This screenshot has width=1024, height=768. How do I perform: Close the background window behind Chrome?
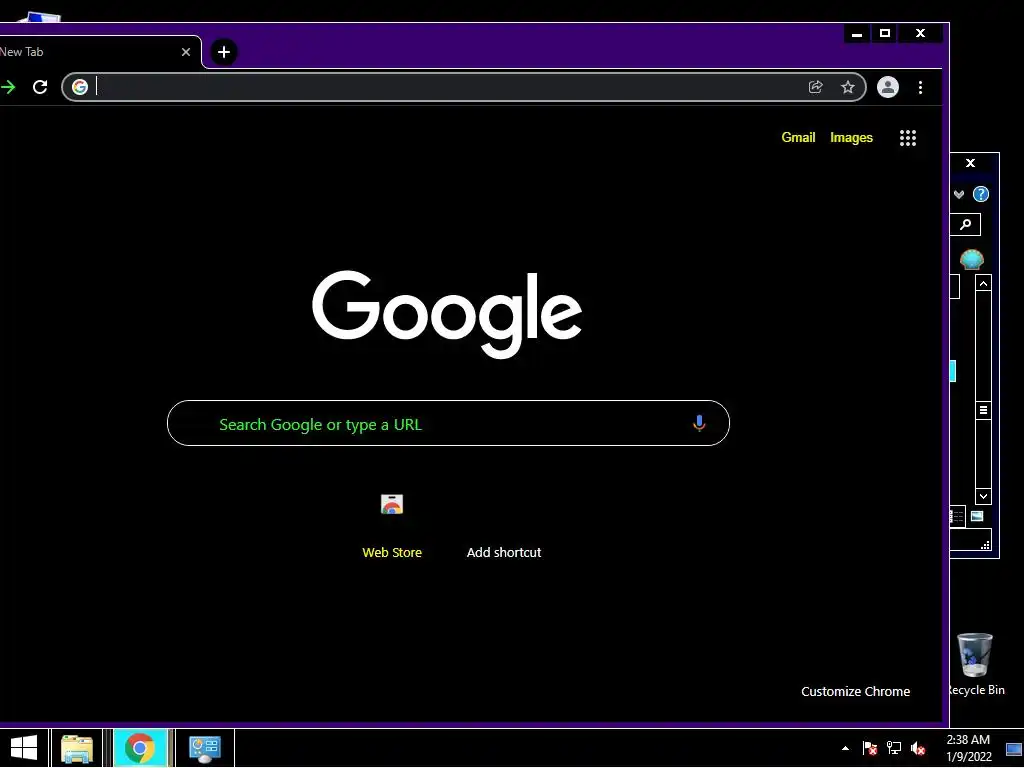click(970, 163)
